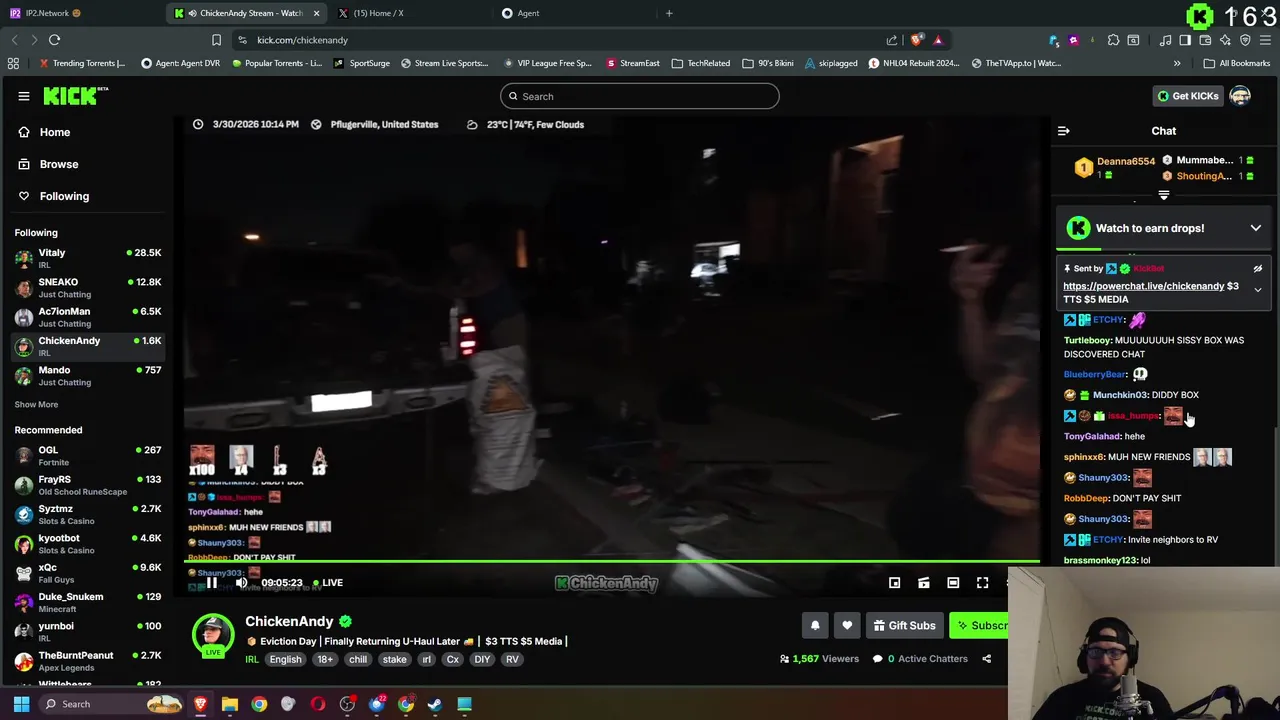Viewport: 1280px width, 720px height.
Task: Mute the stream volume
Action: (x=241, y=583)
